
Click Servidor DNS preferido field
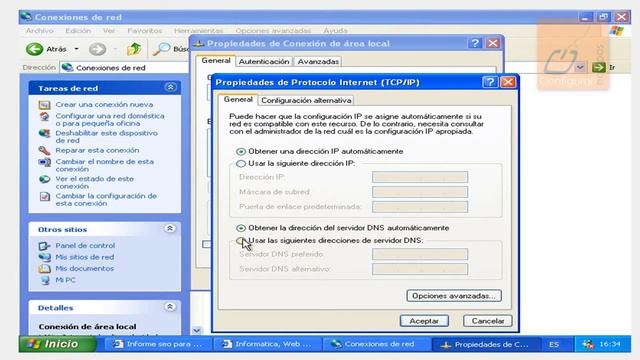tap(420, 254)
